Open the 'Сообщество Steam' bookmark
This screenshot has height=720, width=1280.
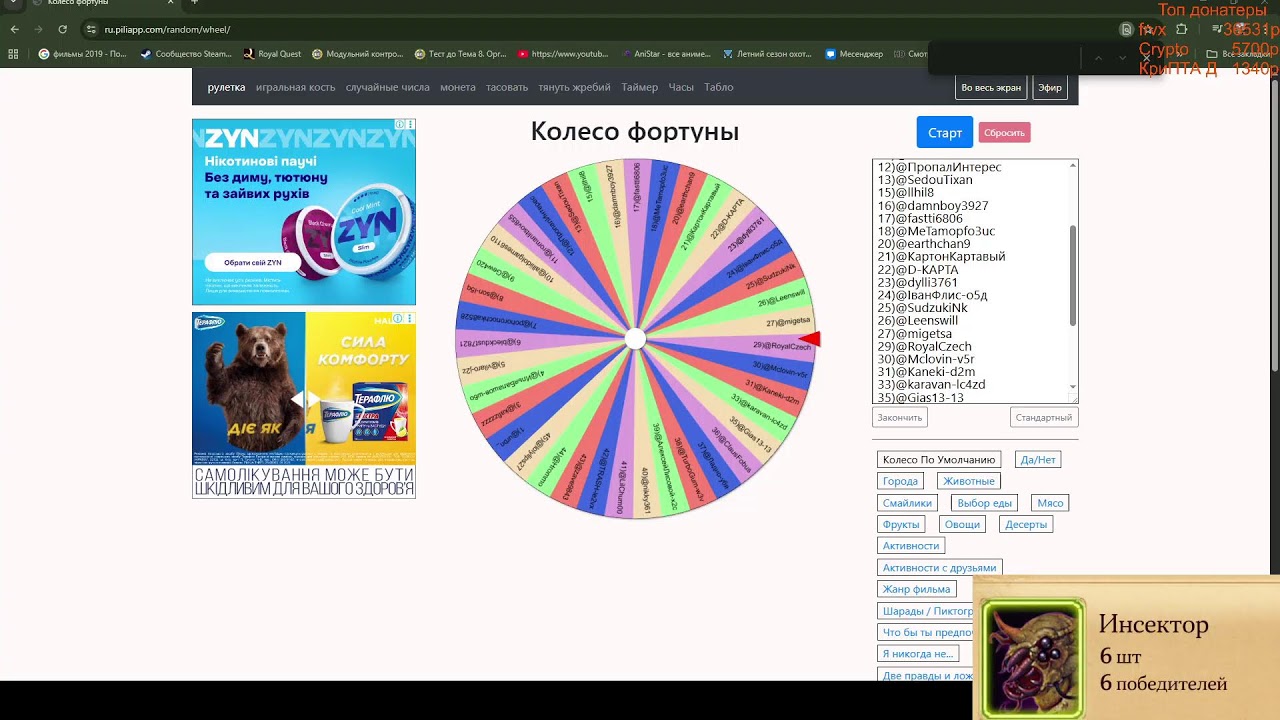pos(187,54)
